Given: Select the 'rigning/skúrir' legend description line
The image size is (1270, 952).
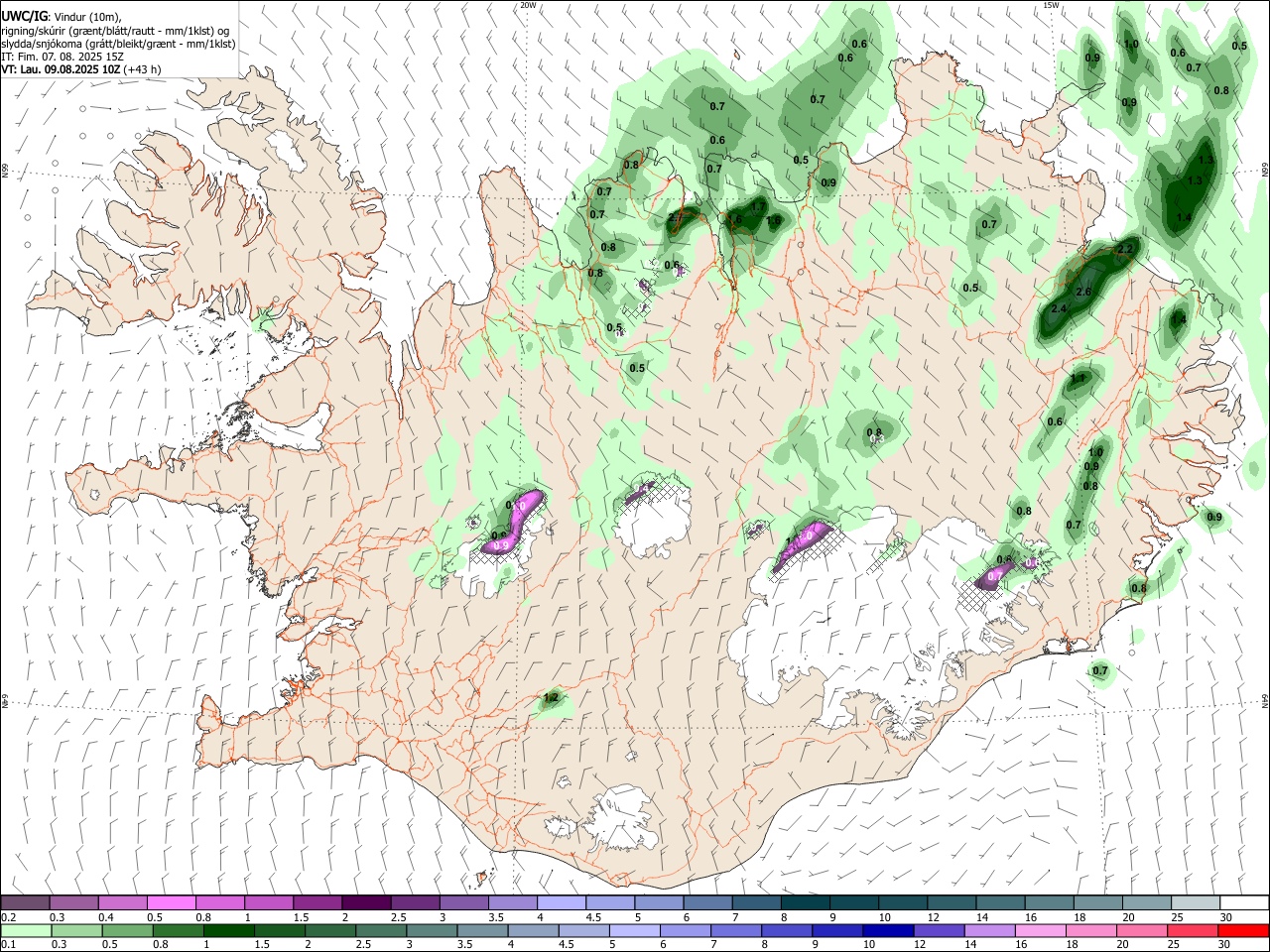Looking at the screenshot, I should [115, 31].
